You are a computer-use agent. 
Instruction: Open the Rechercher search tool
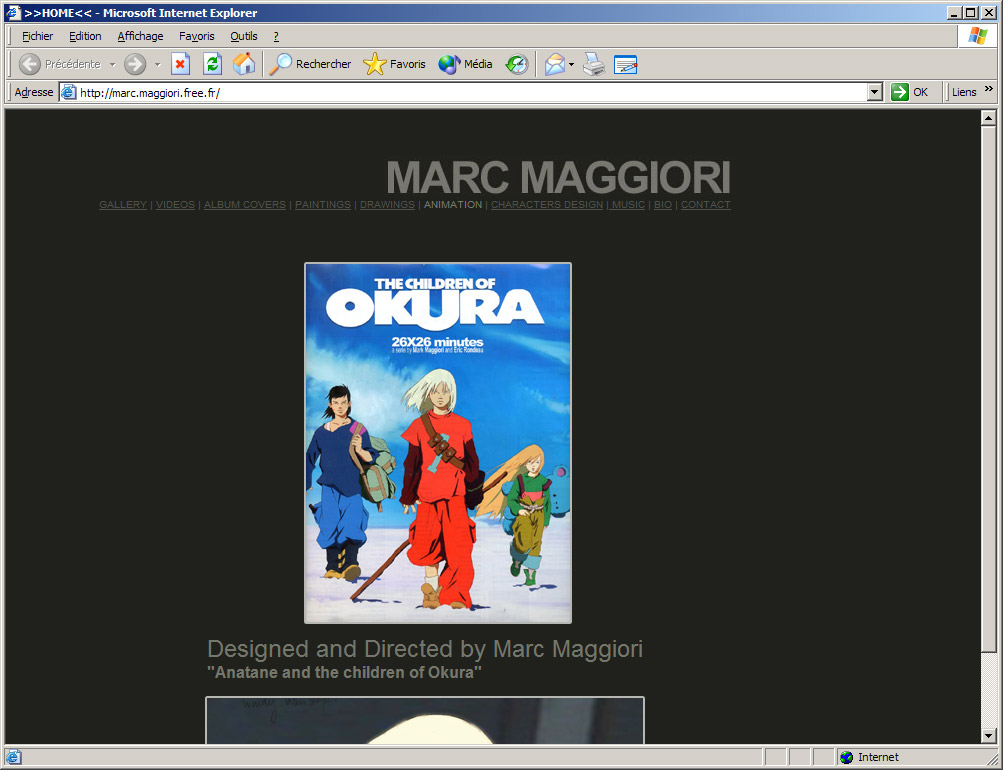310,64
